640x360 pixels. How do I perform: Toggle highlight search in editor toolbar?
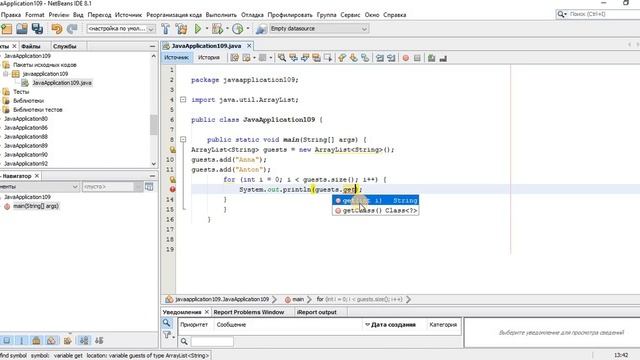(x=316, y=58)
